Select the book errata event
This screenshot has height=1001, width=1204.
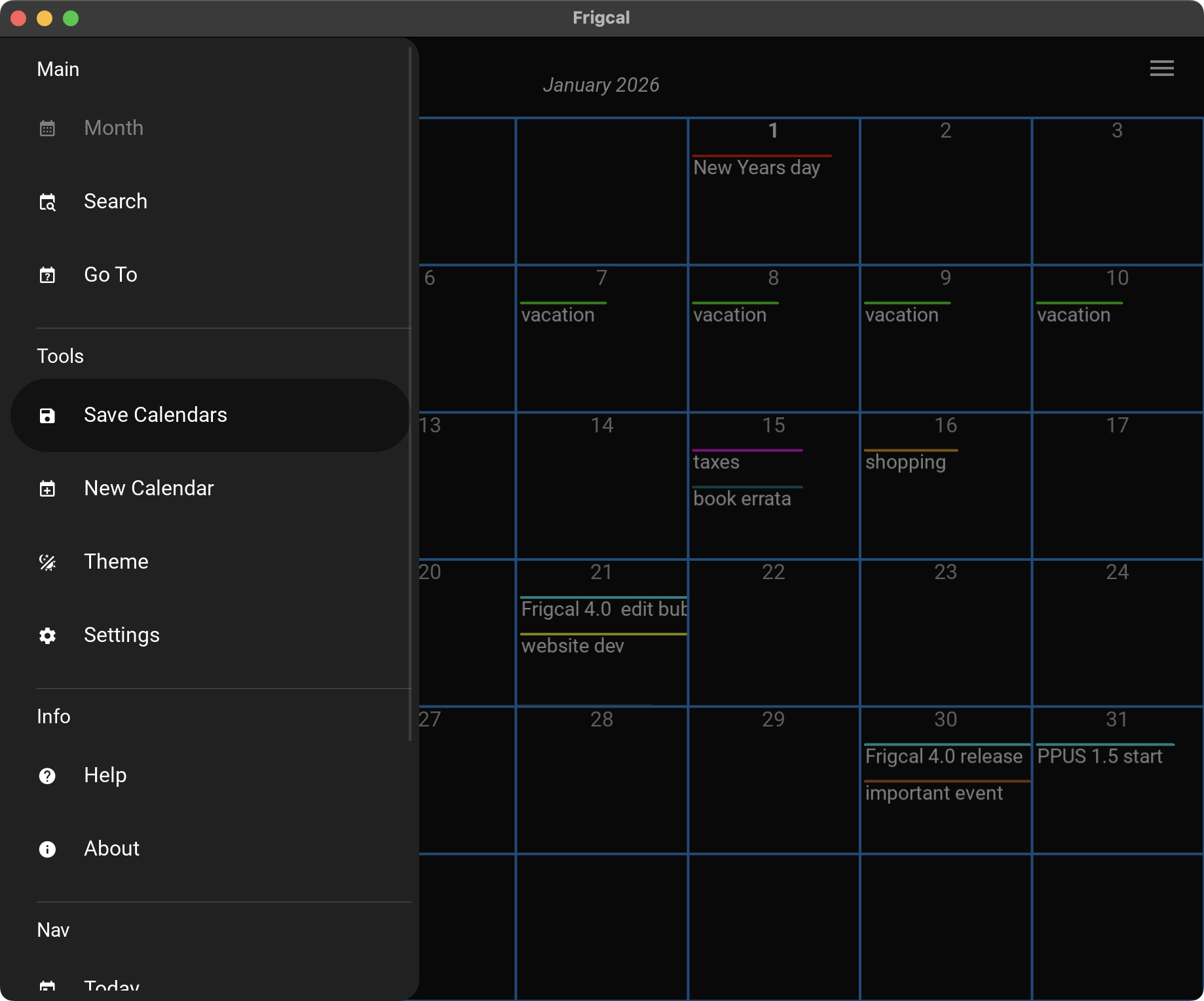(742, 499)
